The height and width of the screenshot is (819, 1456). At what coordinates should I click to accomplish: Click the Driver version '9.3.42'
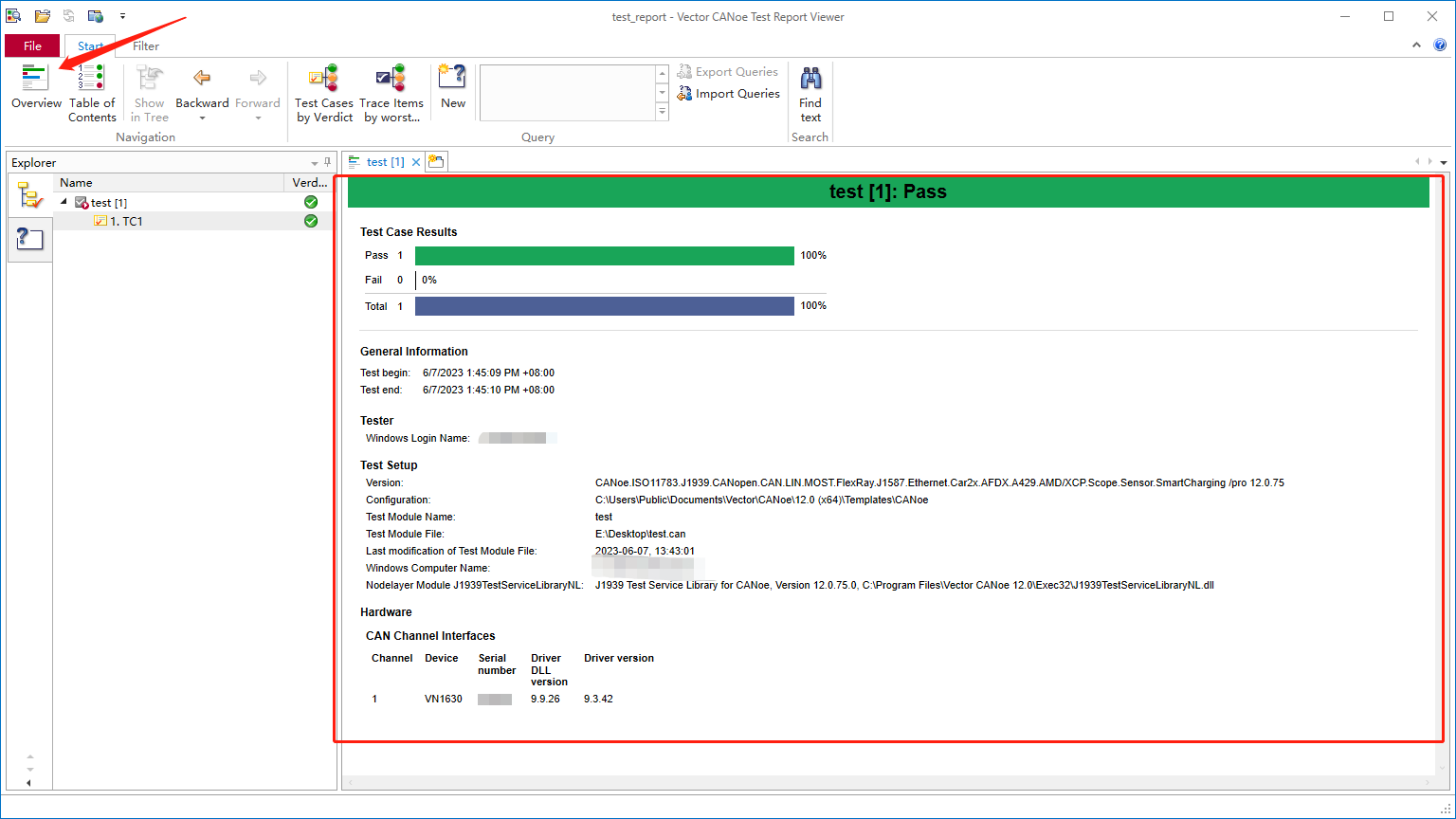click(598, 699)
